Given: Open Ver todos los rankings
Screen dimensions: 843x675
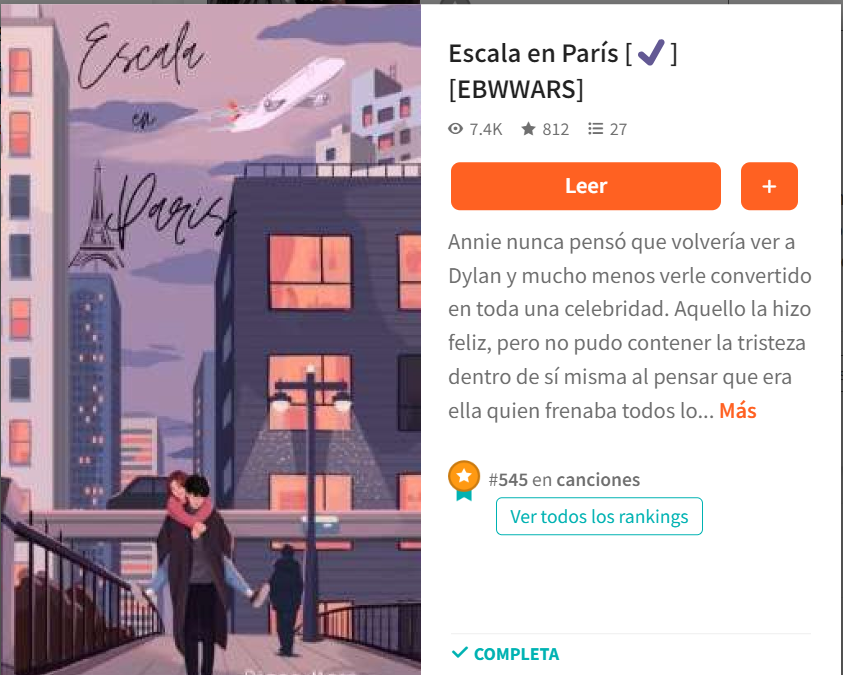Looking at the screenshot, I should [x=599, y=516].
